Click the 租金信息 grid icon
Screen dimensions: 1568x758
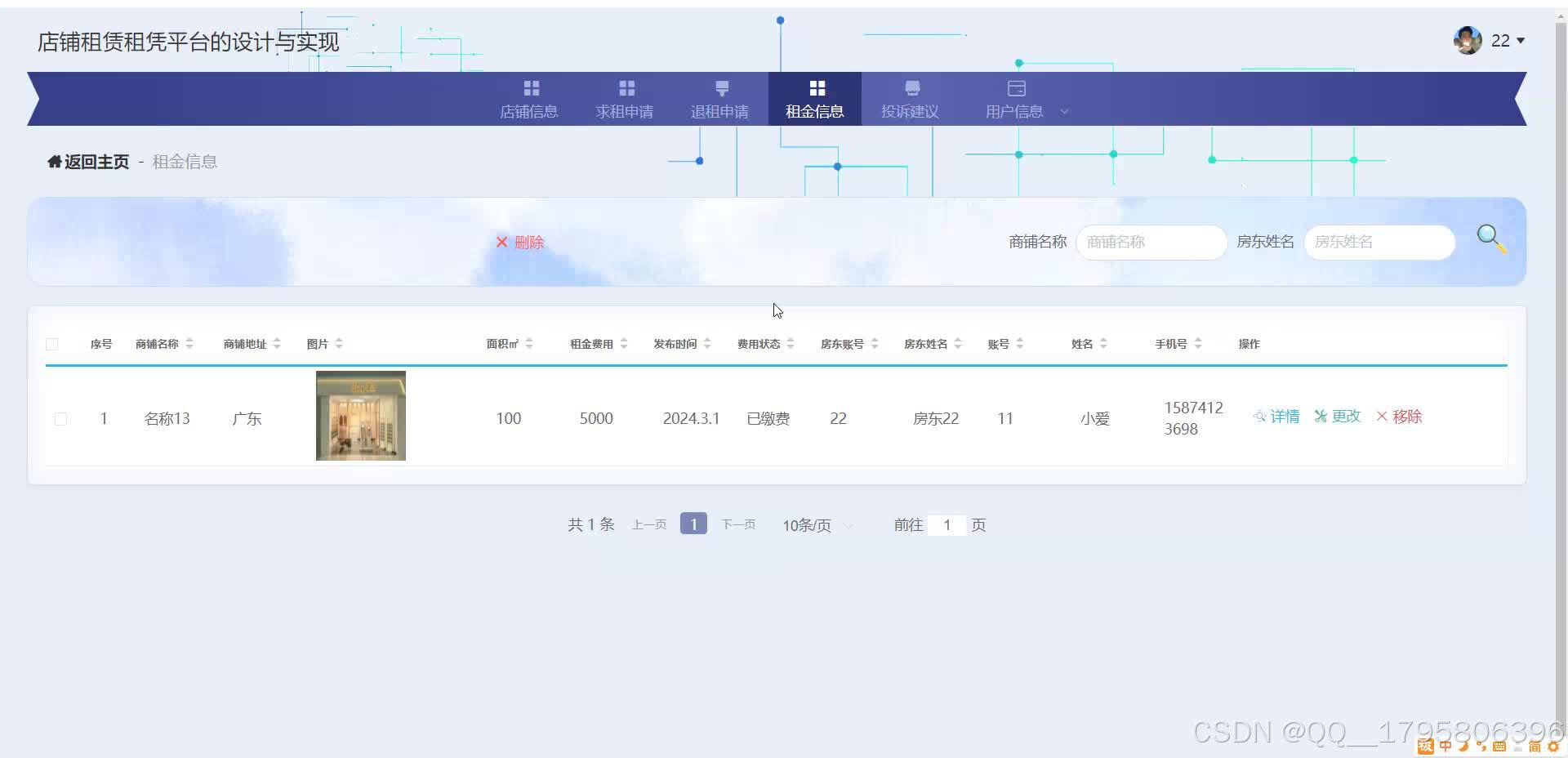pos(817,88)
